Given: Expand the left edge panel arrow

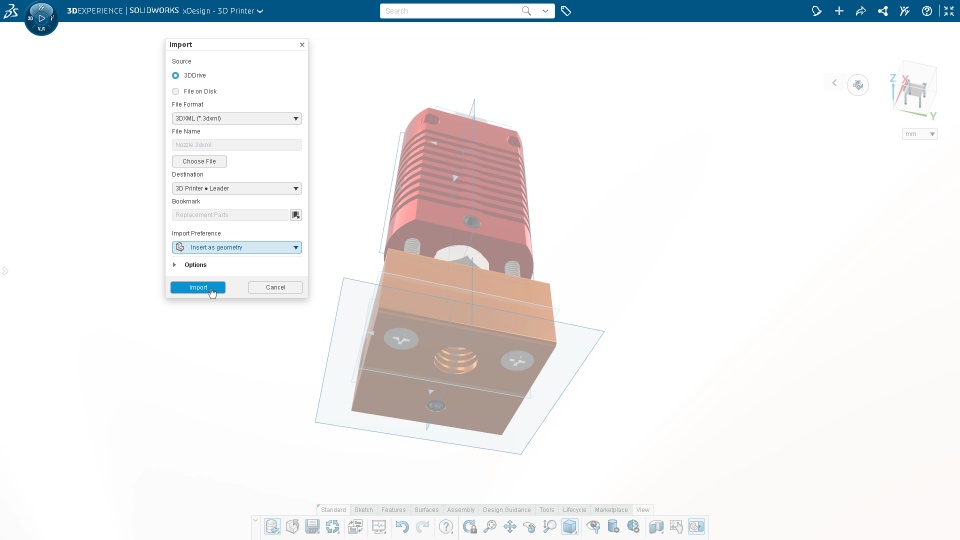Looking at the screenshot, I should (x=5, y=271).
